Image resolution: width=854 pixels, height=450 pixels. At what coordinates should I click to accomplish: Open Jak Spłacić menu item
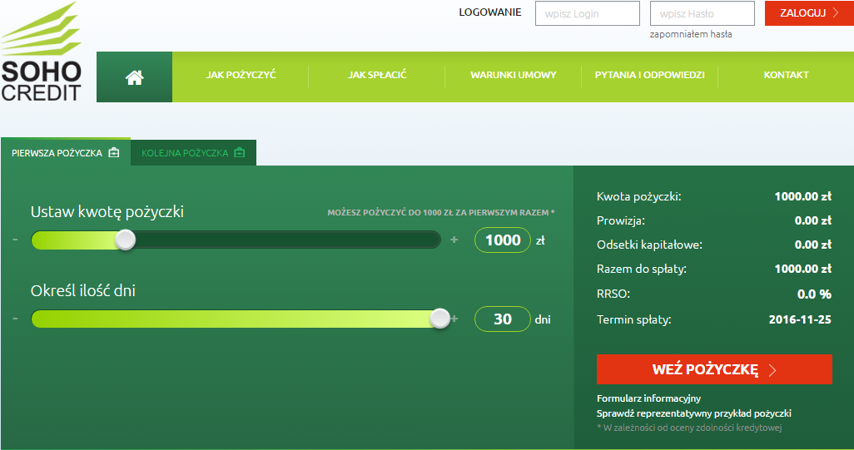[x=377, y=76]
